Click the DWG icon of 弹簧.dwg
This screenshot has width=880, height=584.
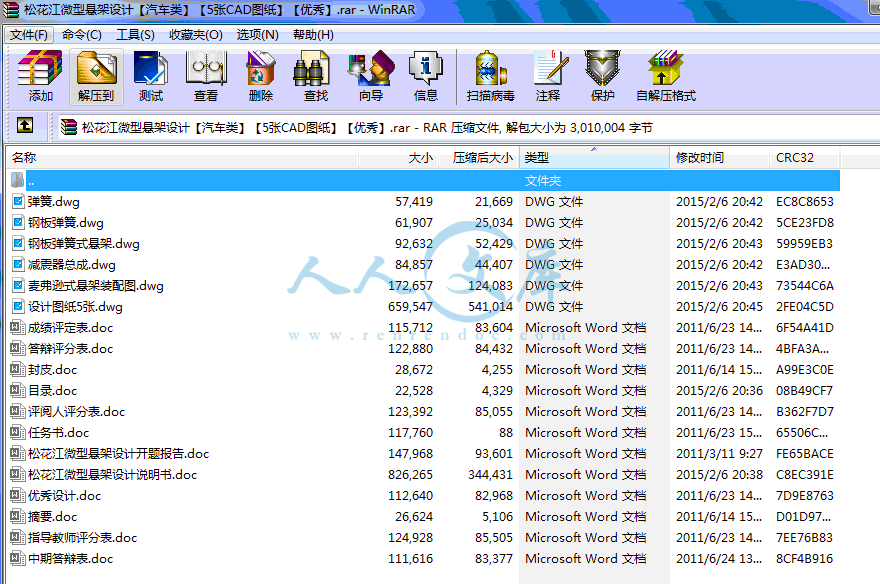18,201
